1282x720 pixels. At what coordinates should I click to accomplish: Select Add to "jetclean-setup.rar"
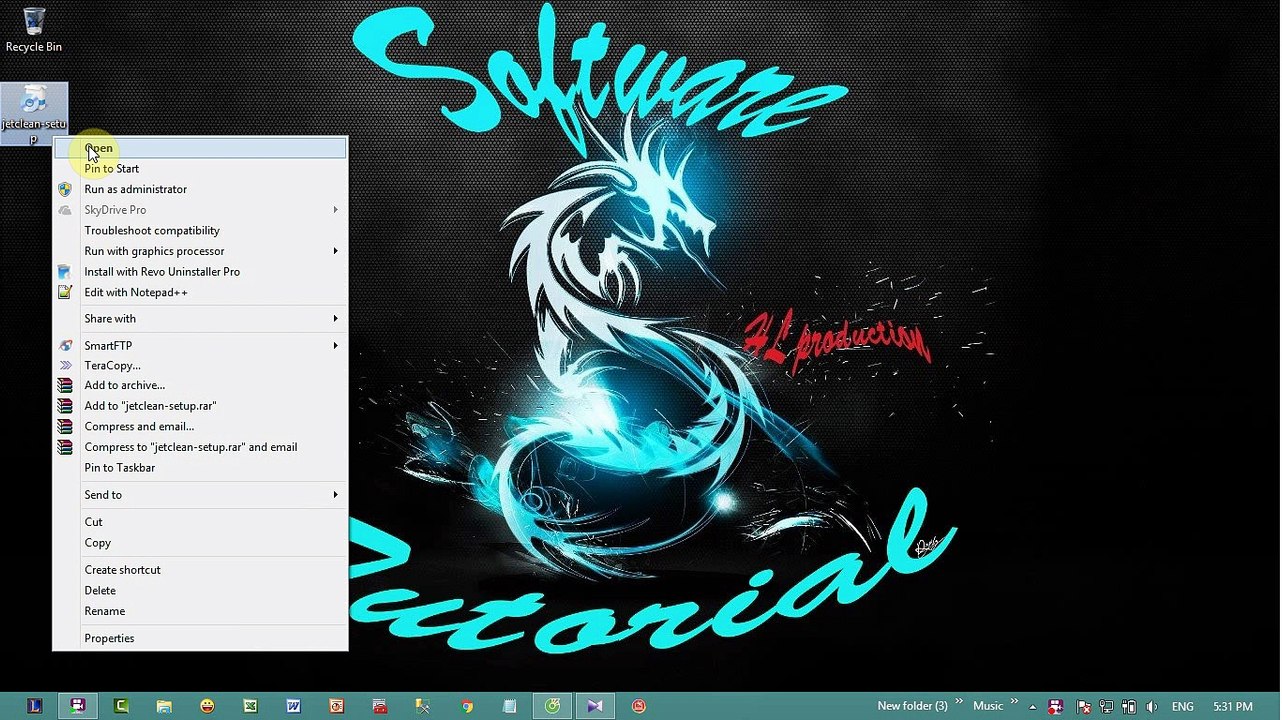[200, 406]
